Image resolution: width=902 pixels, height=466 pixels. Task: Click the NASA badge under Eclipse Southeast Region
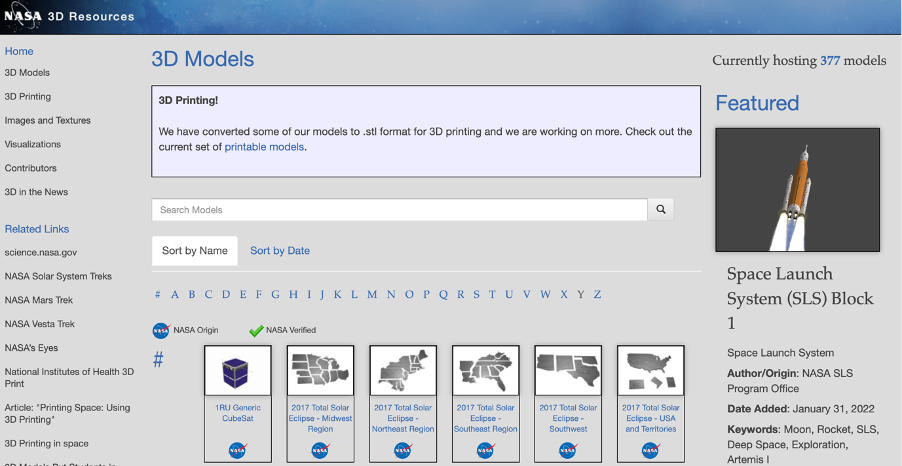click(485, 450)
